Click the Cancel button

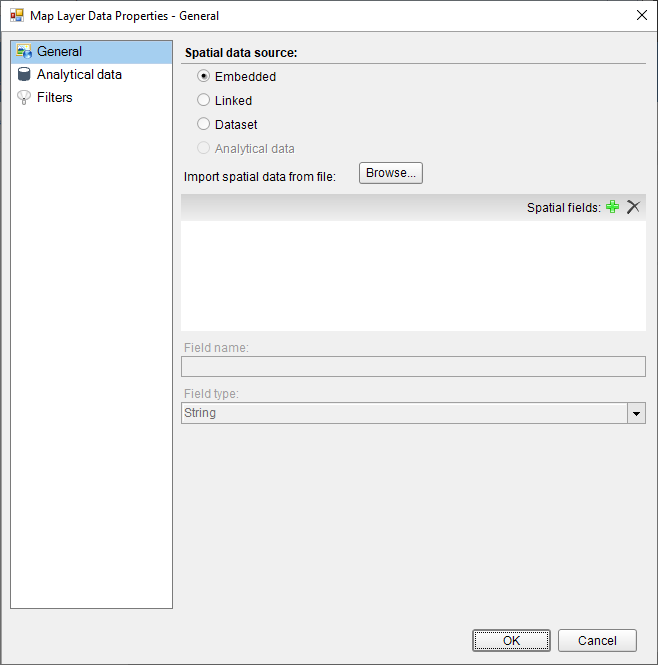(597, 640)
